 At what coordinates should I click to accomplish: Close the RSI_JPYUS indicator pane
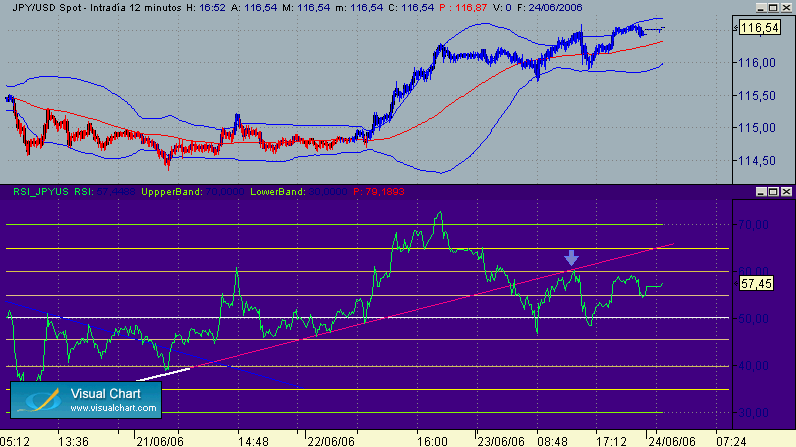point(786,191)
